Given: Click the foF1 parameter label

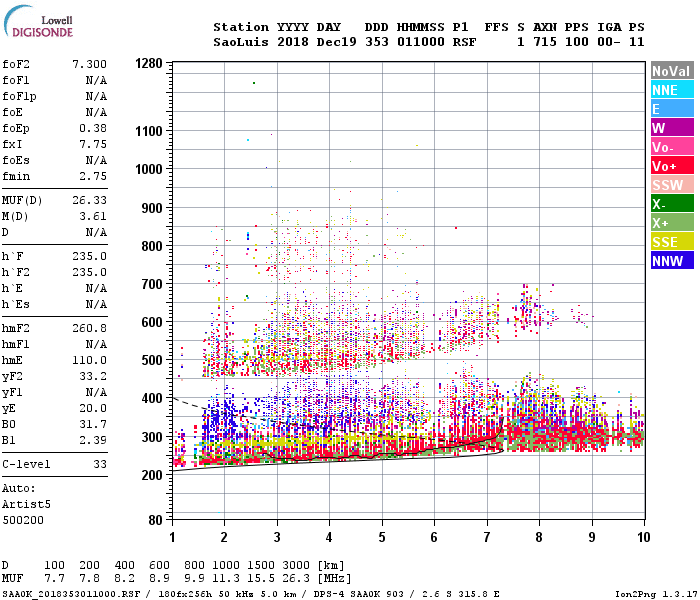Looking at the screenshot, I should click(x=16, y=80).
